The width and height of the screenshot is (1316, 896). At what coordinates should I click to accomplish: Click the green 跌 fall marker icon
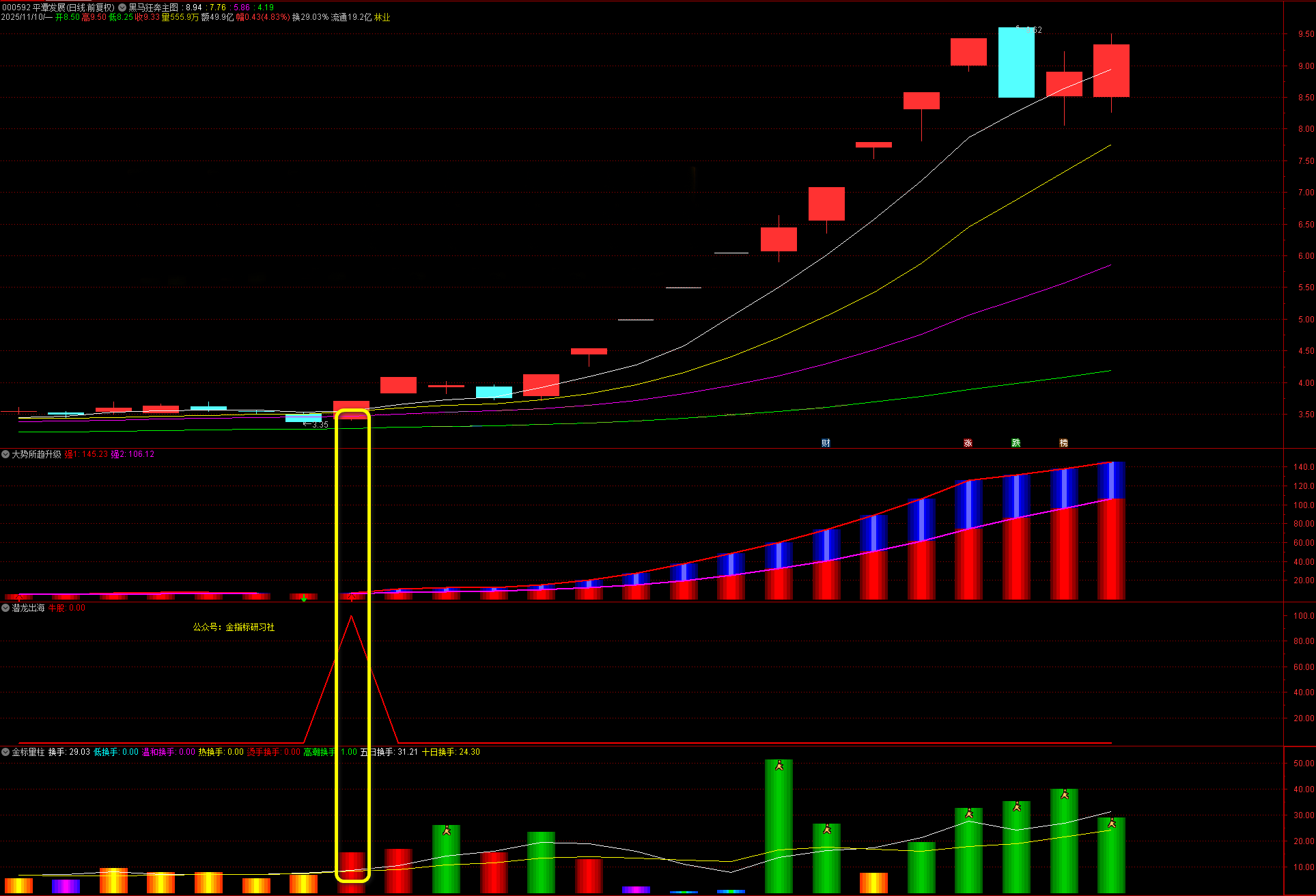[x=1016, y=443]
